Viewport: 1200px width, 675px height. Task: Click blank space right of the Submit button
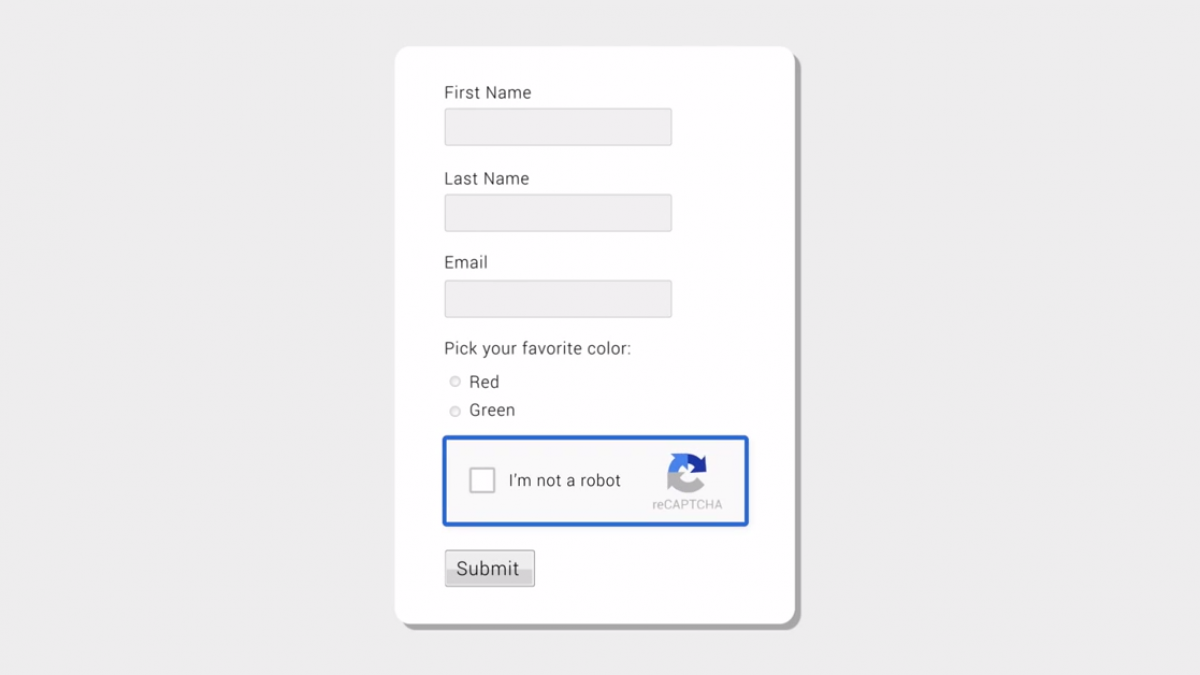(650, 568)
